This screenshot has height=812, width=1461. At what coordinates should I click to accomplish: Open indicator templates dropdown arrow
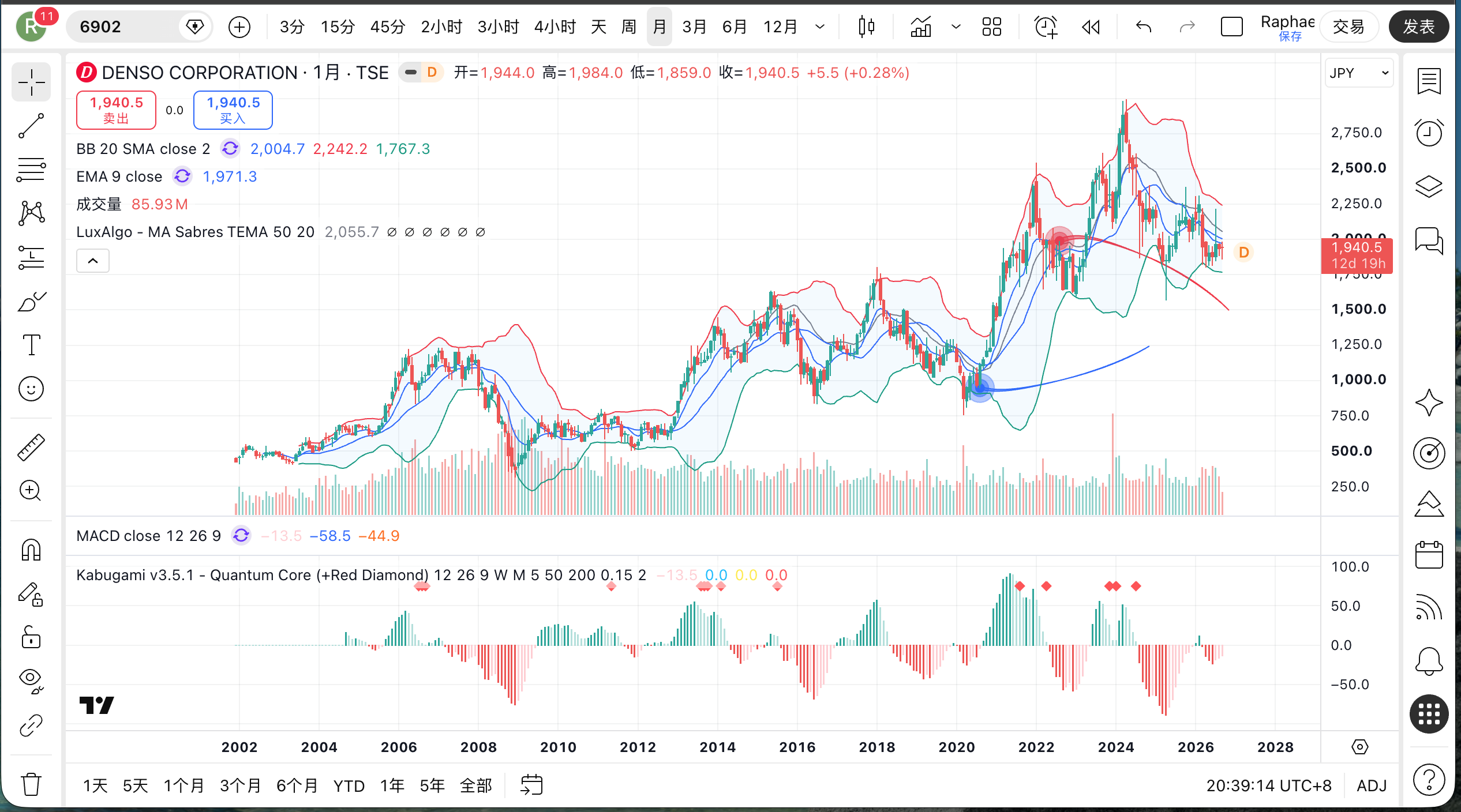click(x=956, y=27)
